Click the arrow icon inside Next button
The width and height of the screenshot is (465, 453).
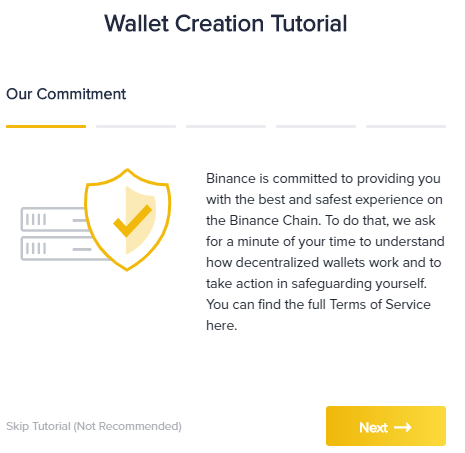403,427
